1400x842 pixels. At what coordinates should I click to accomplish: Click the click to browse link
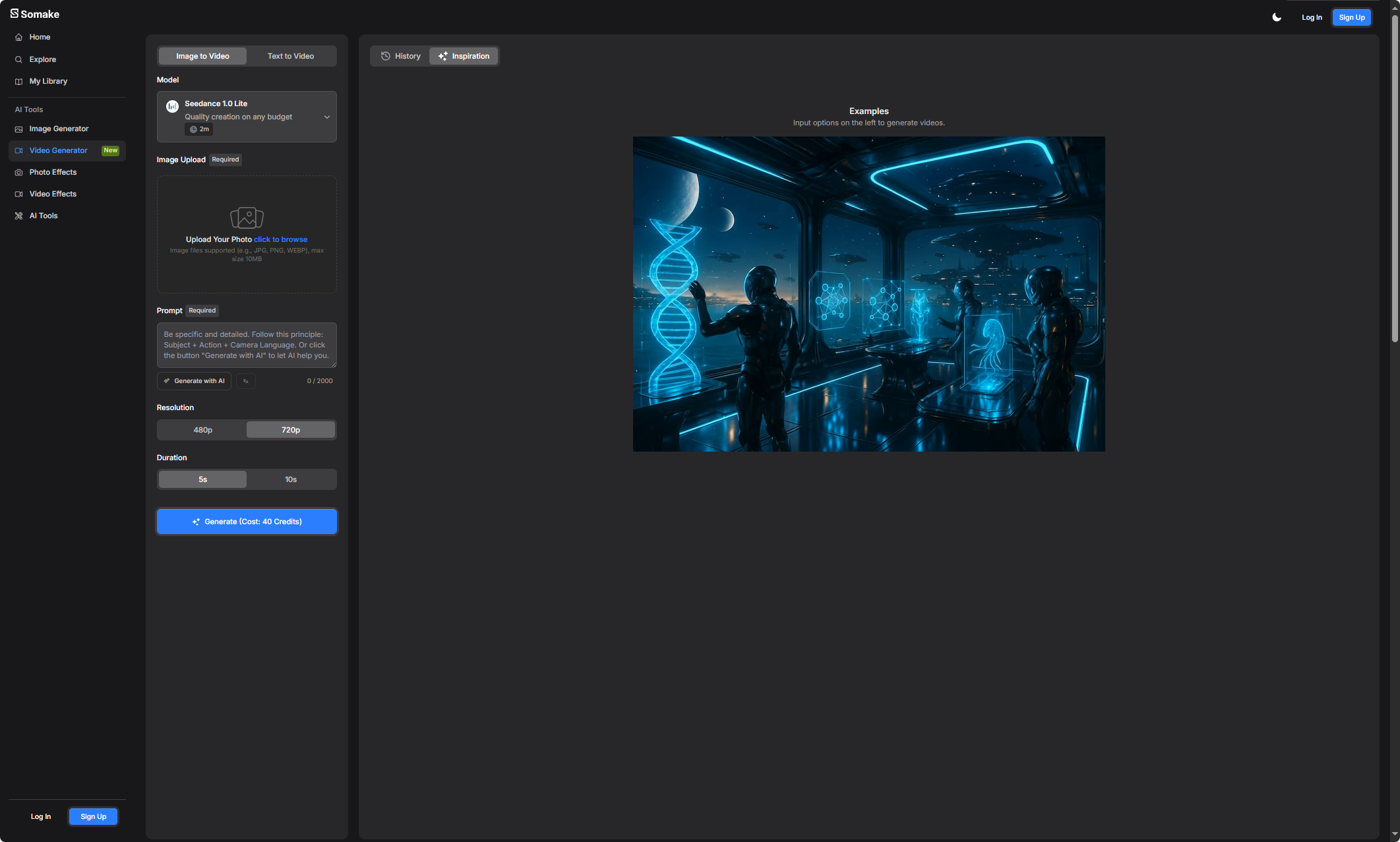[280, 239]
